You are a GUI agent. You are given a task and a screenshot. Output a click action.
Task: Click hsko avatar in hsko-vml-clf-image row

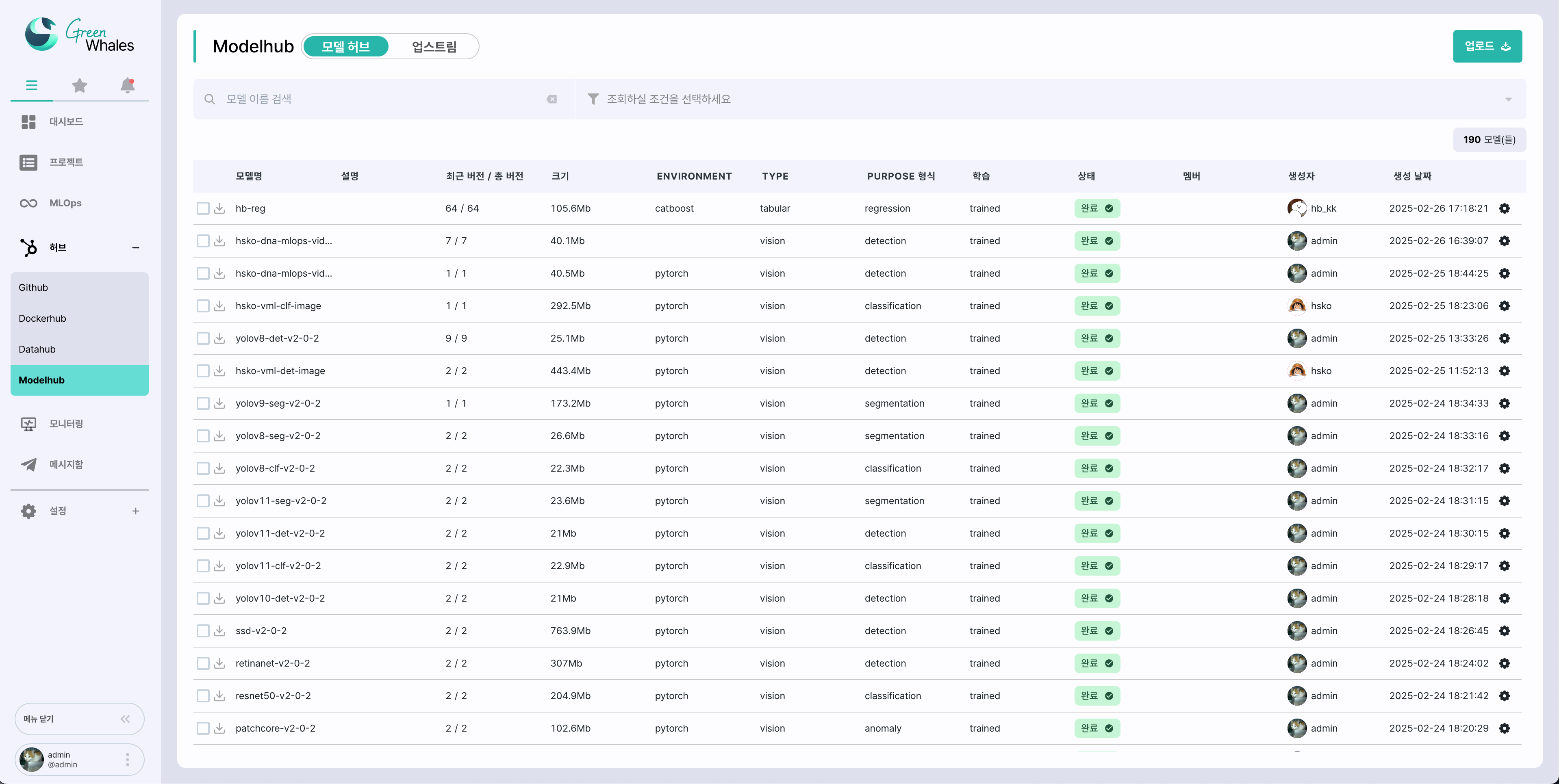pos(1296,305)
